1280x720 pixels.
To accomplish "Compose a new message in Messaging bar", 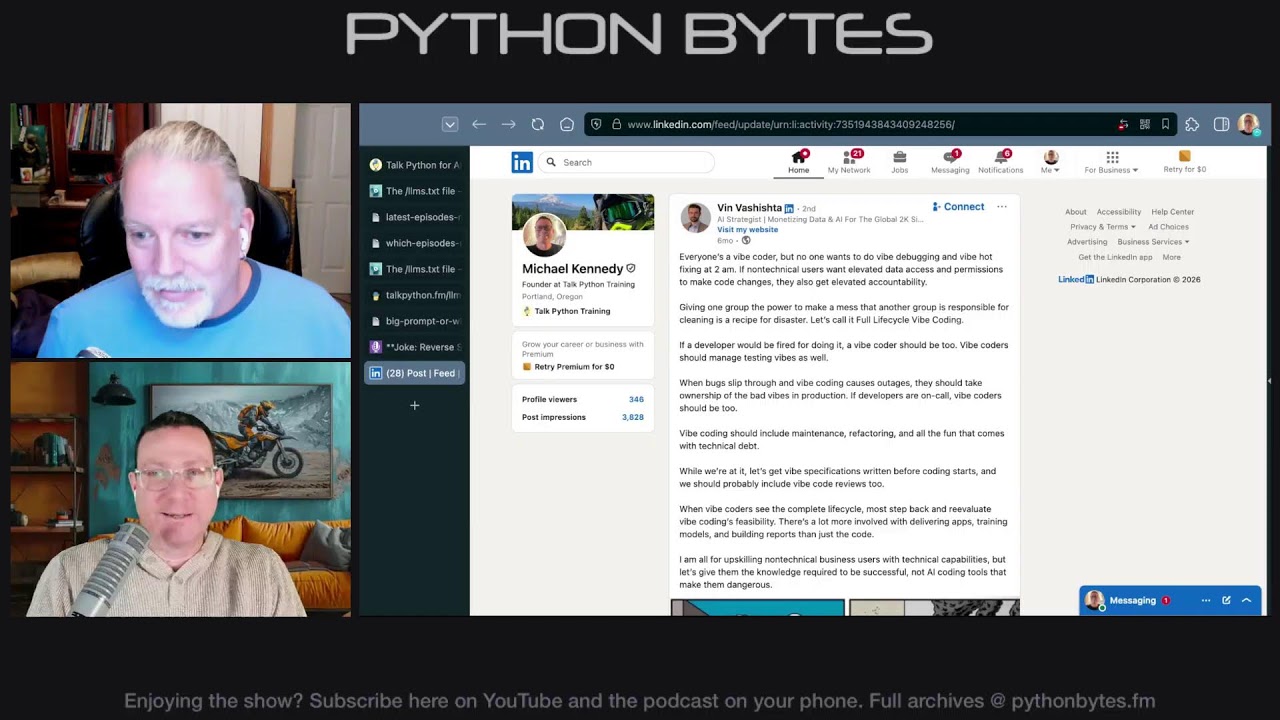I will pos(1226,600).
